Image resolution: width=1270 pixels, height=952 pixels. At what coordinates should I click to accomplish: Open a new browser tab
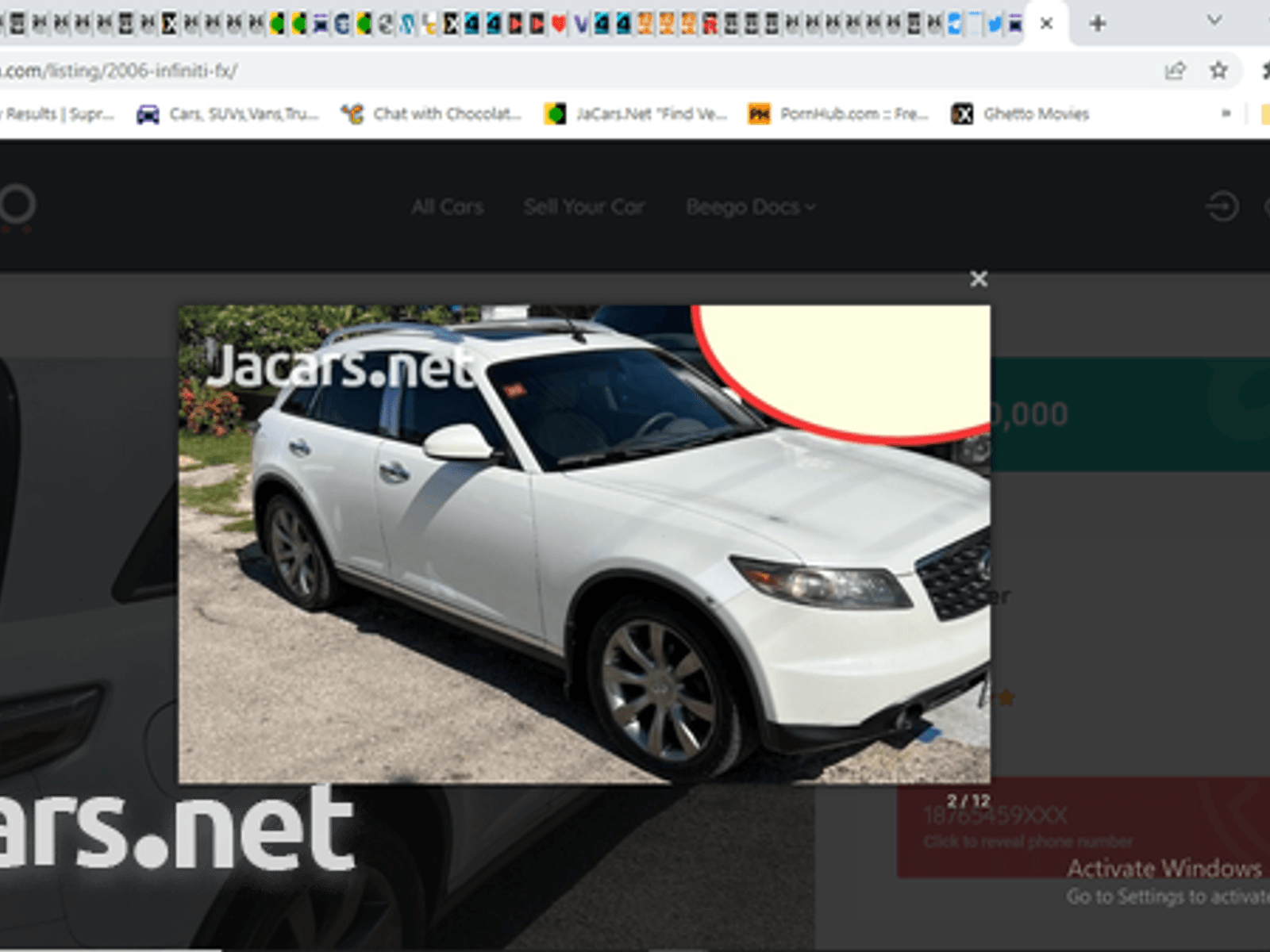pos(1098,24)
